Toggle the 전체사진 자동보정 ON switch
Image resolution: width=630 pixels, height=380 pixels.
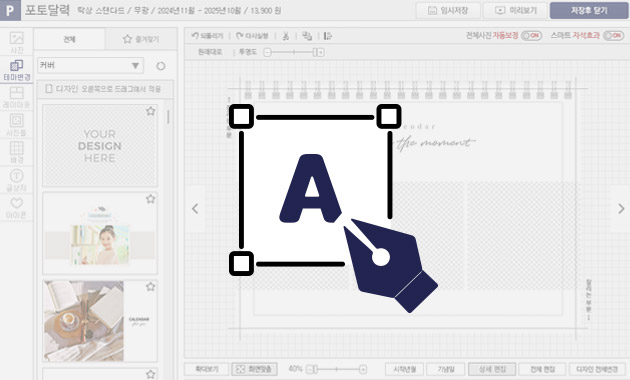pyautogui.click(x=532, y=36)
